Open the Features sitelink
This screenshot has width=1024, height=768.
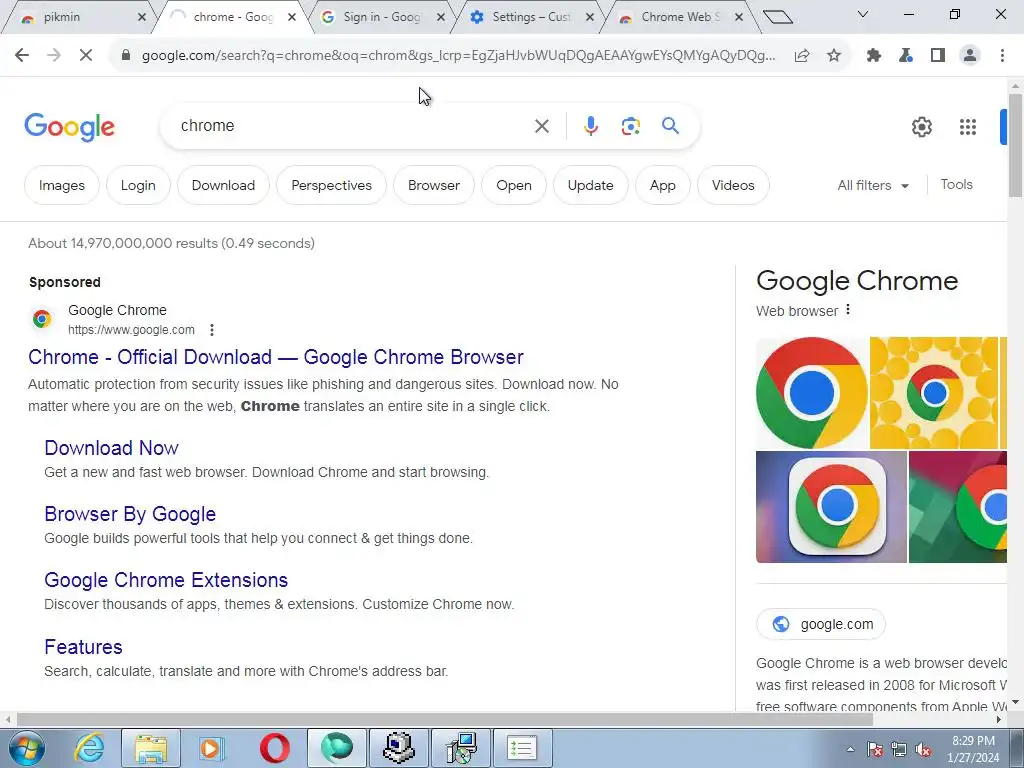(83, 647)
